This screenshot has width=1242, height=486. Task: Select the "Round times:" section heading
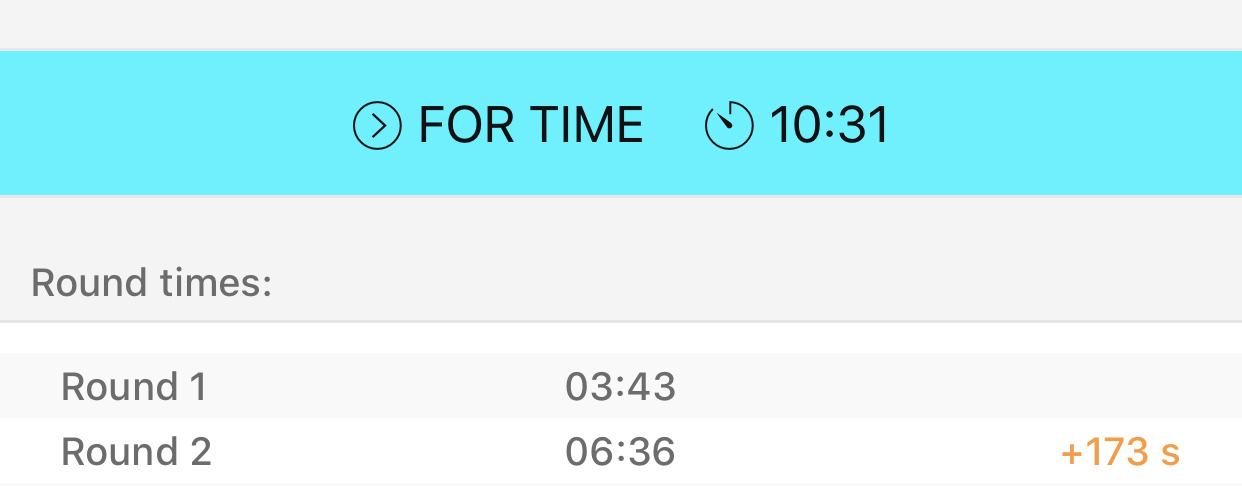152,283
